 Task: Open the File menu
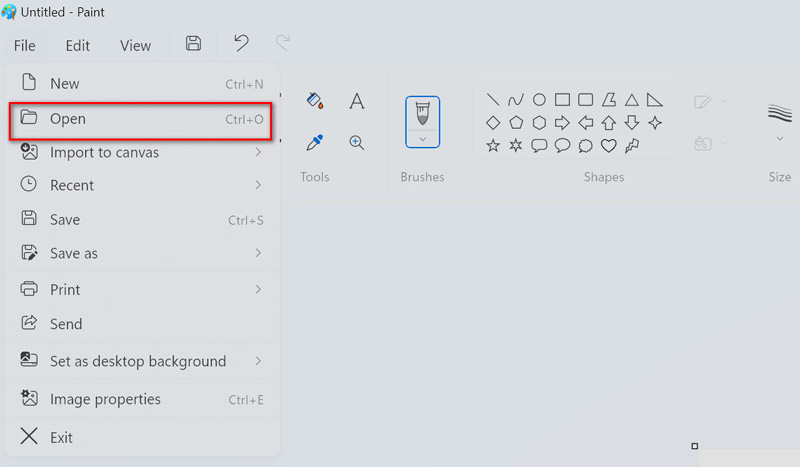(x=24, y=45)
